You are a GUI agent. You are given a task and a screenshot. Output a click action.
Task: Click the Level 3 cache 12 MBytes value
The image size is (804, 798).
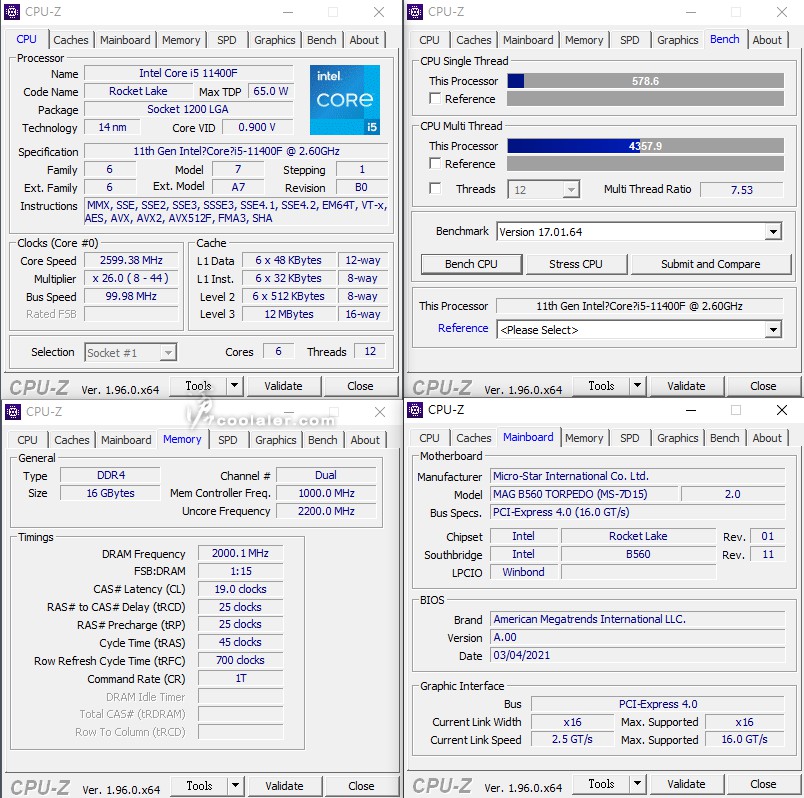[x=289, y=314]
